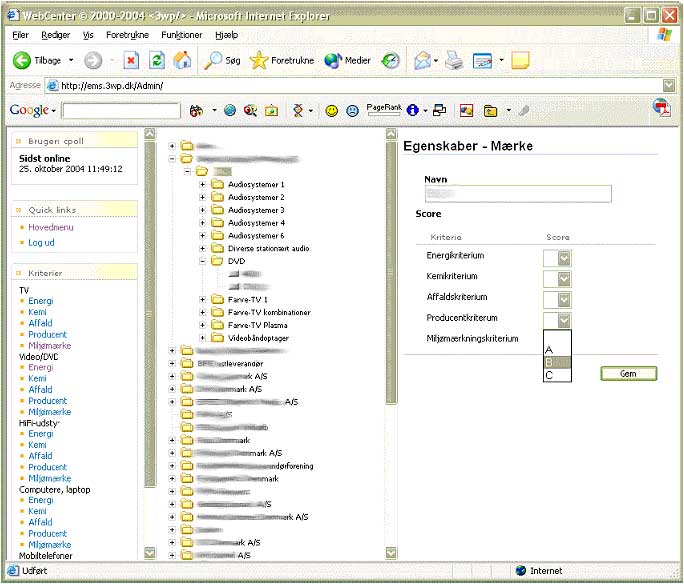Click the Mail envelope icon
The height and width of the screenshot is (584, 684).
coord(422,60)
